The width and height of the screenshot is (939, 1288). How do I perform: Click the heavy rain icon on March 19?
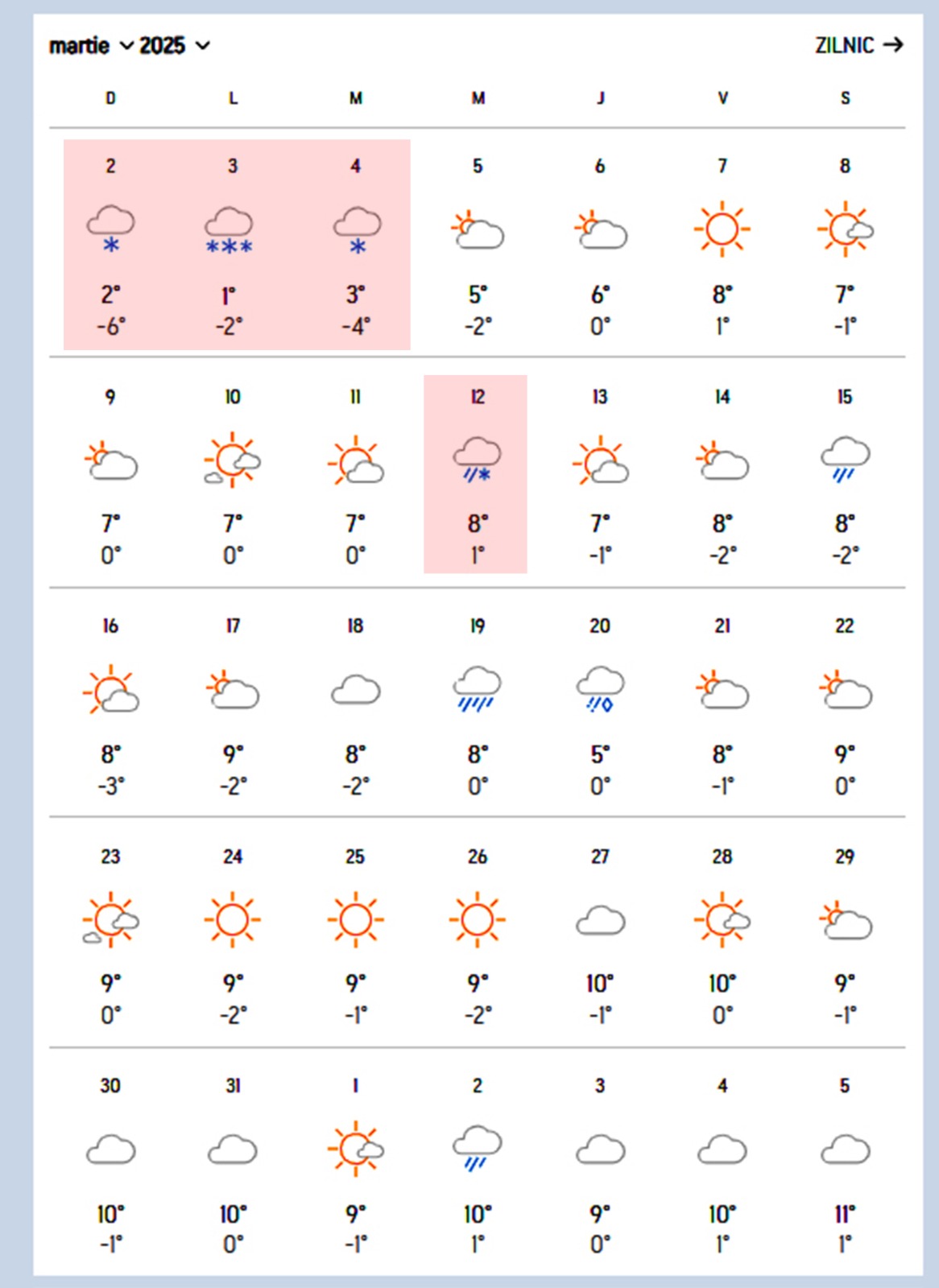pos(477,690)
